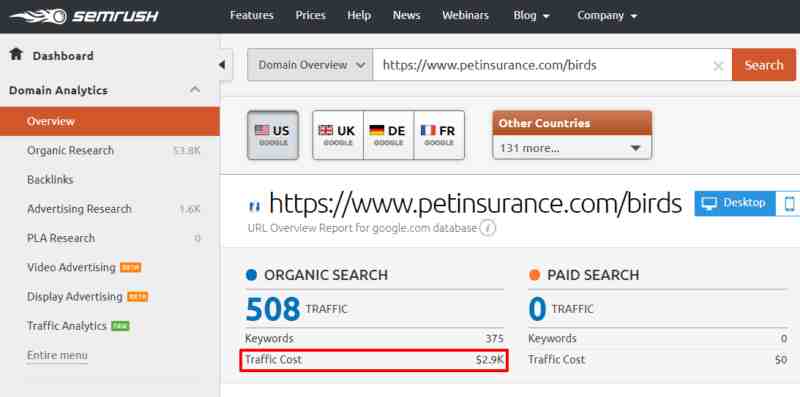Viewport: 800px width, 397px height.
Task: Open the Entire menu link
Action: pyautogui.click(x=57, y=355)
